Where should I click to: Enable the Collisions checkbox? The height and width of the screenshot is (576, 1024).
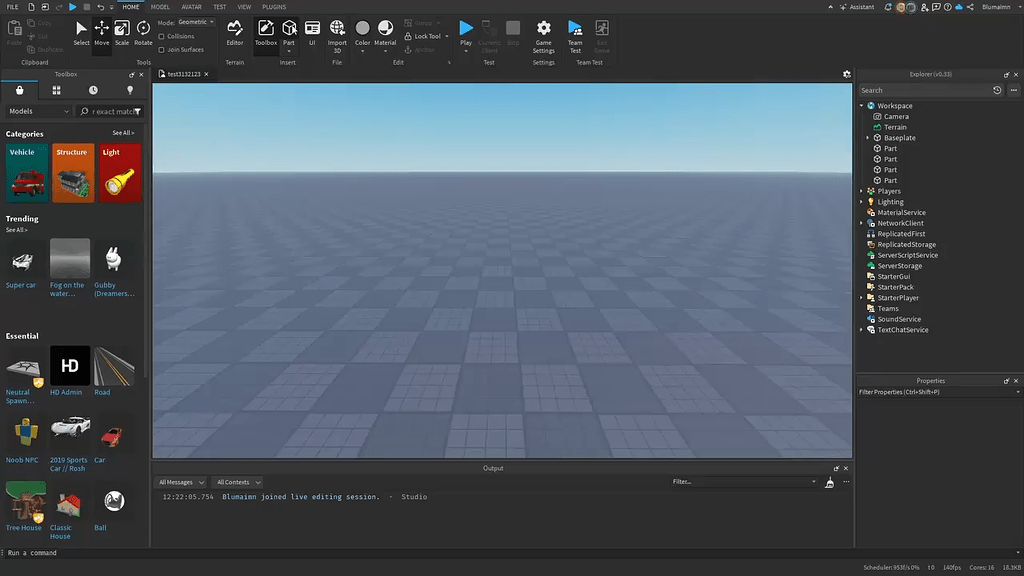160,36
